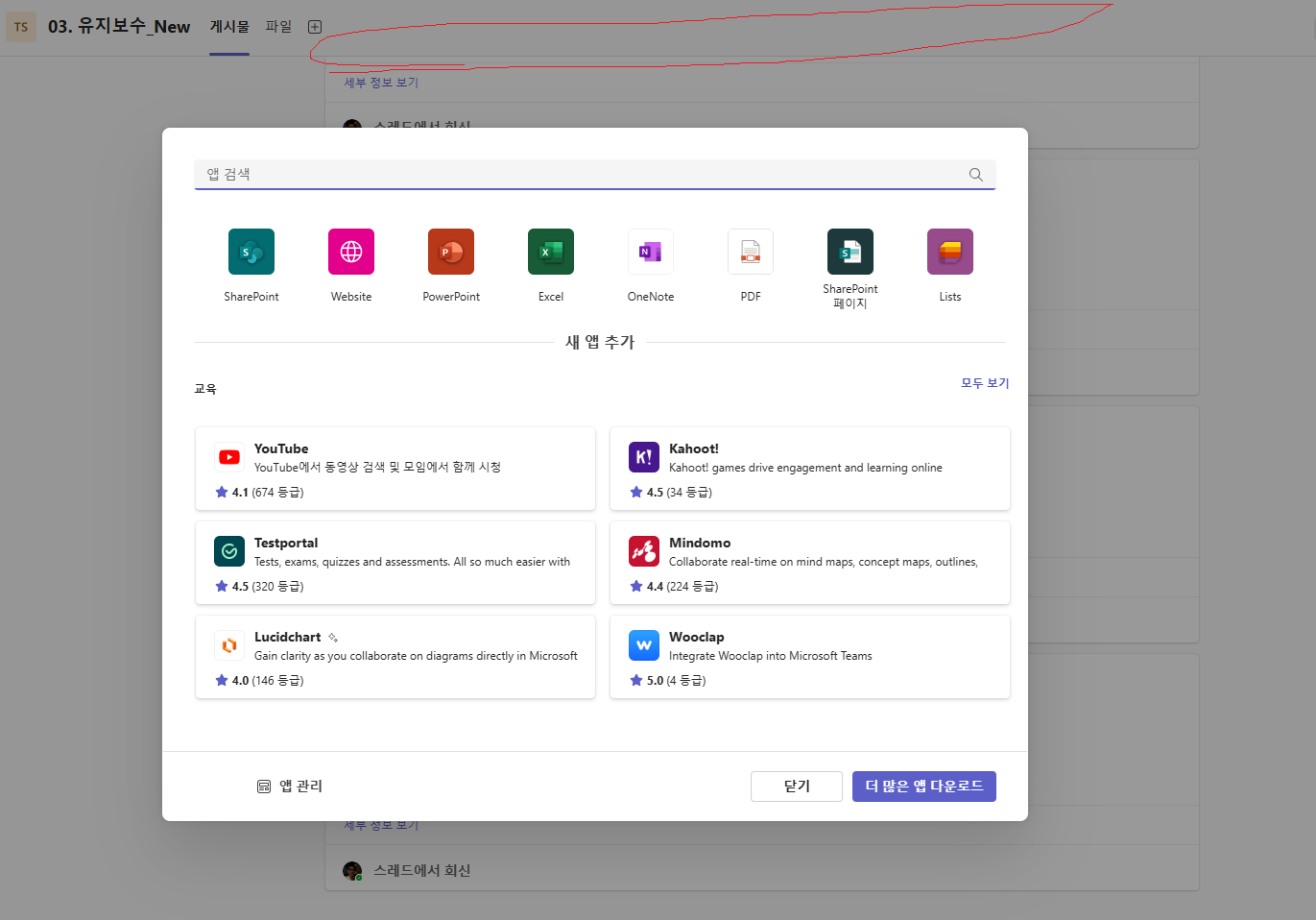
Task: Open the 게시물 tab
Action: pos(229,27)
